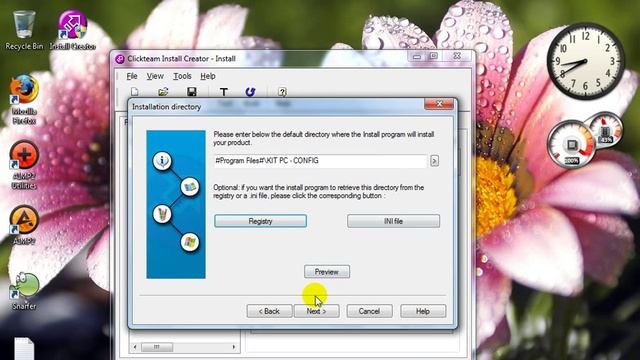The image size is (640, 360).
Task: Proceed with the Next button
Action: 317,311
